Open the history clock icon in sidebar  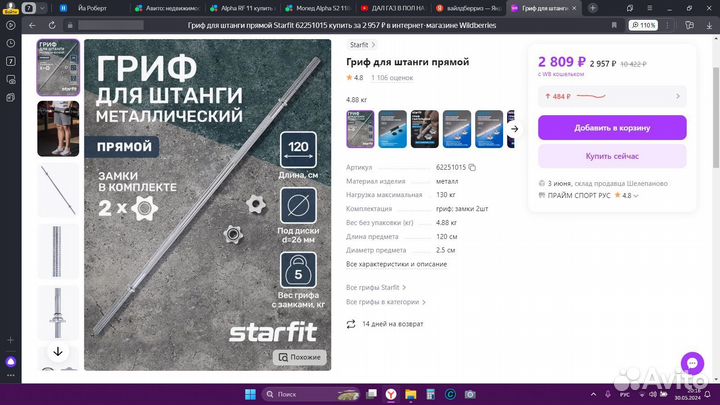pyautogui.click(x=11, y=43)
